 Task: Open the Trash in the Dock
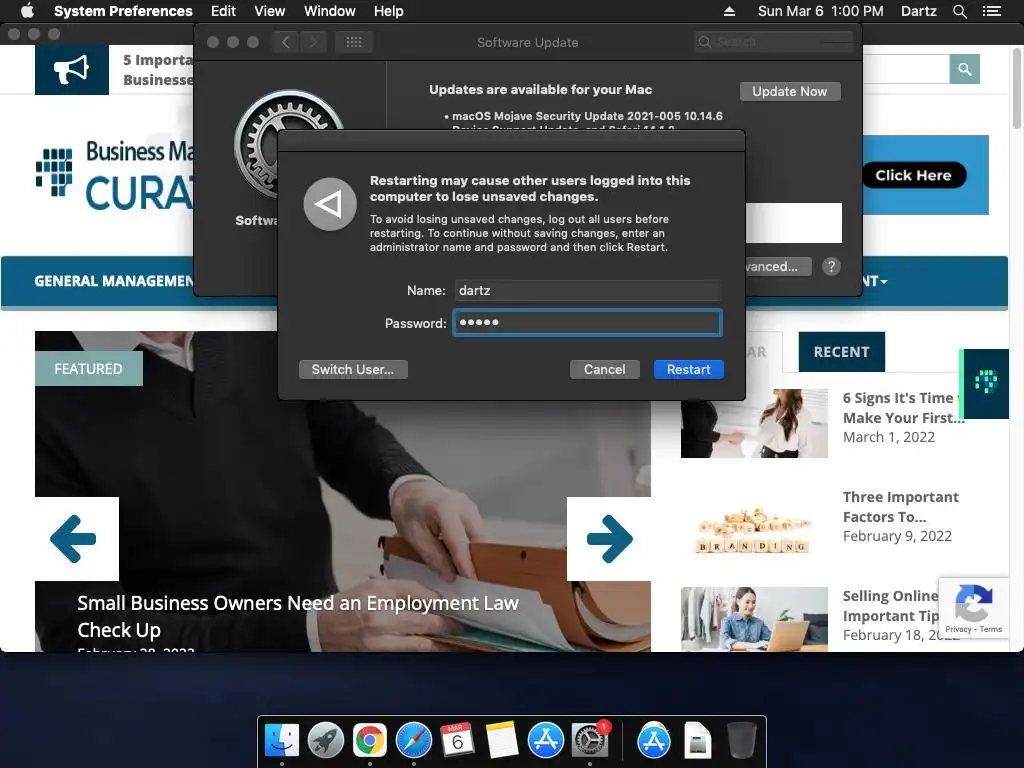[x=741, y=741]
